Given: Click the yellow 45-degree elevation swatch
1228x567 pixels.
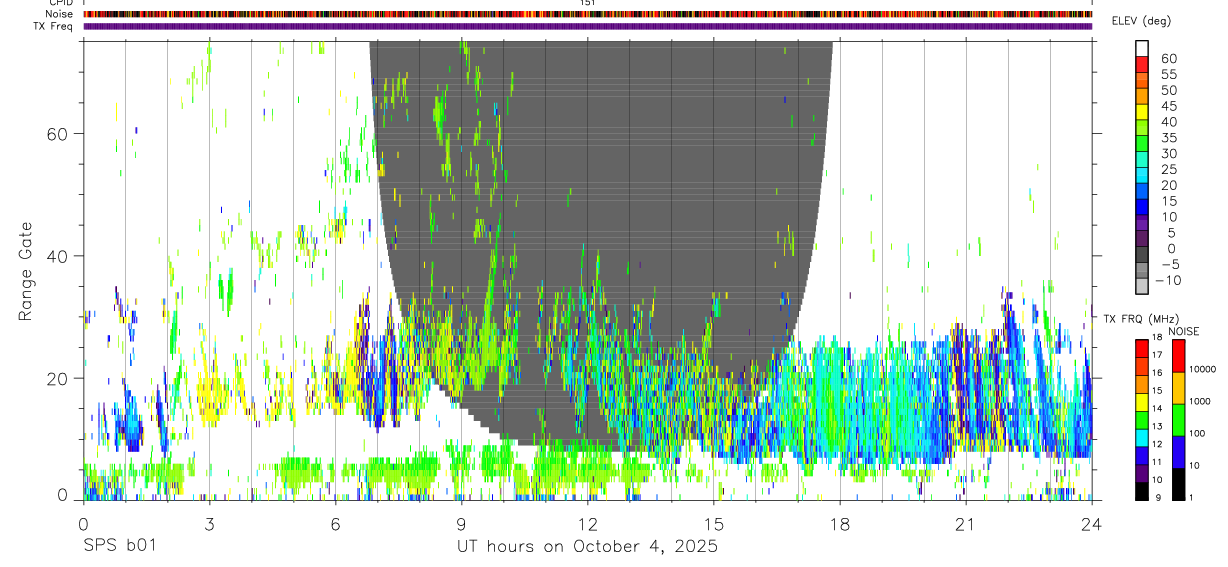Looking at the screenshot, I should coord(1142,113).
